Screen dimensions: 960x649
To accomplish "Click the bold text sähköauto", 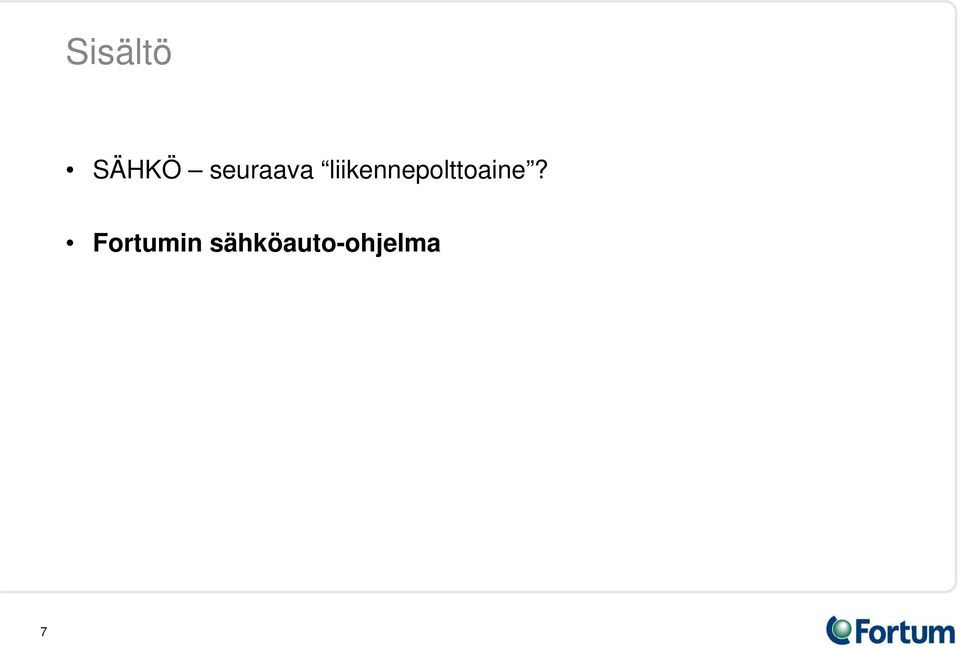I will [273, 243].
